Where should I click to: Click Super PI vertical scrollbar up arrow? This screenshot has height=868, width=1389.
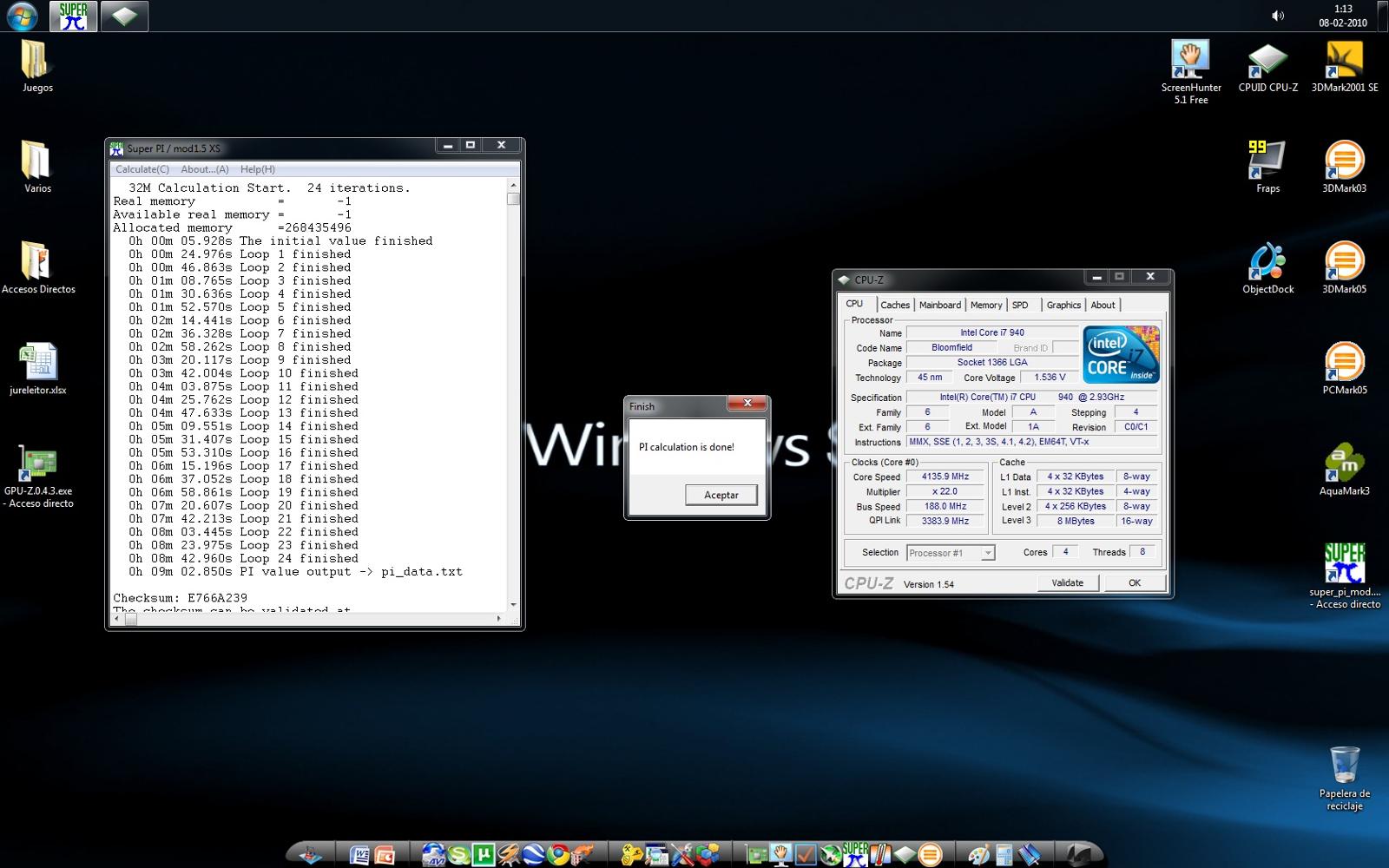pos(513,185)
